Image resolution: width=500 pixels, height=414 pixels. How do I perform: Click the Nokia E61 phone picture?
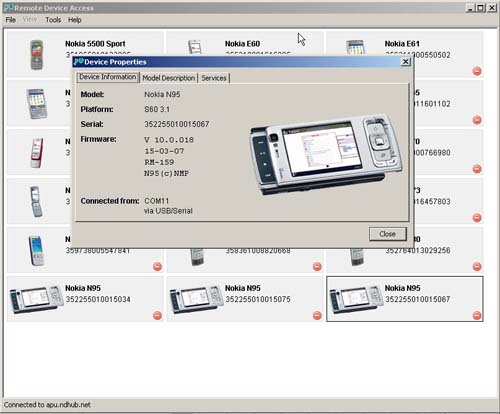click(355, 47)
